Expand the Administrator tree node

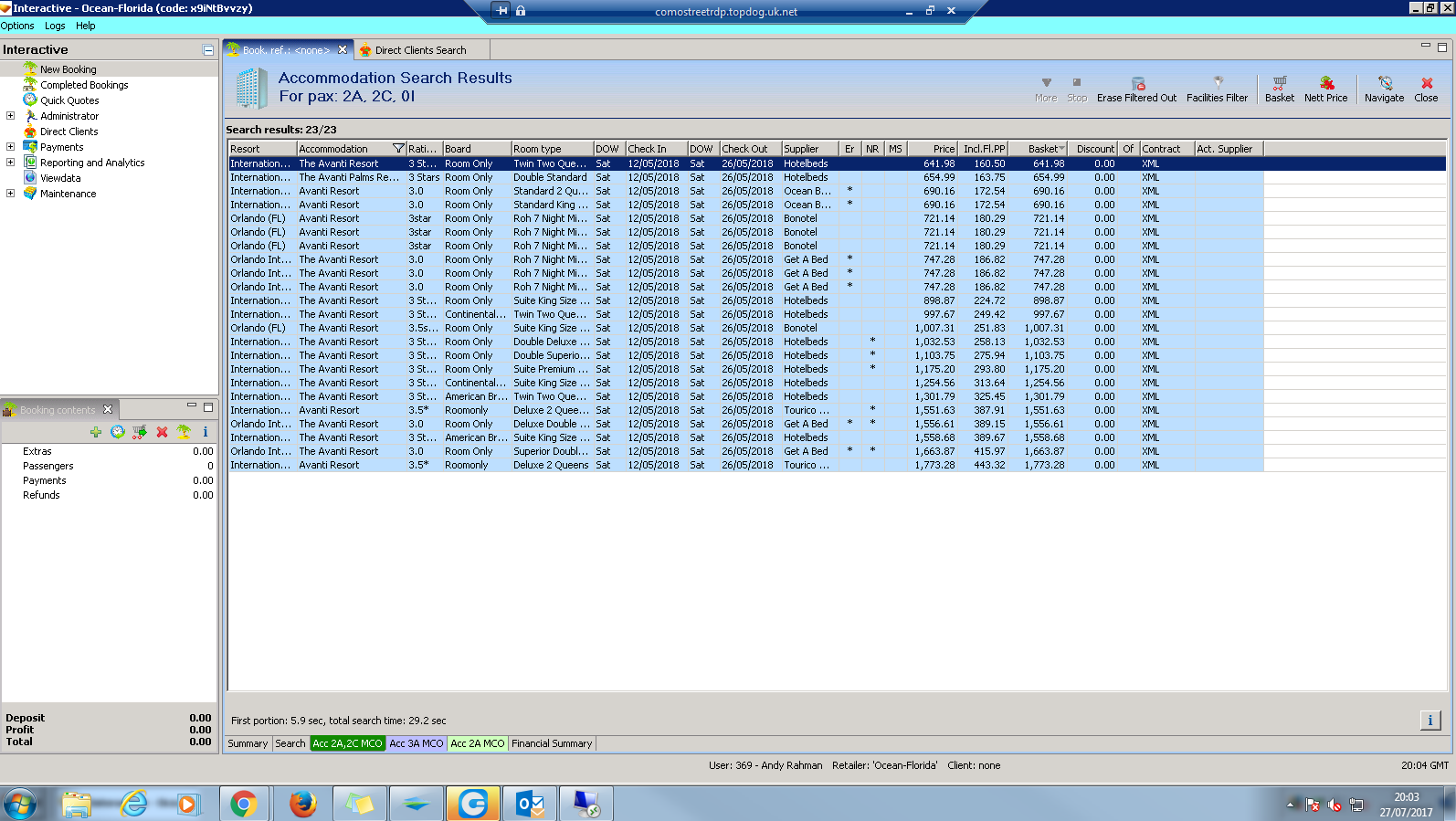(x=10, y=116)
